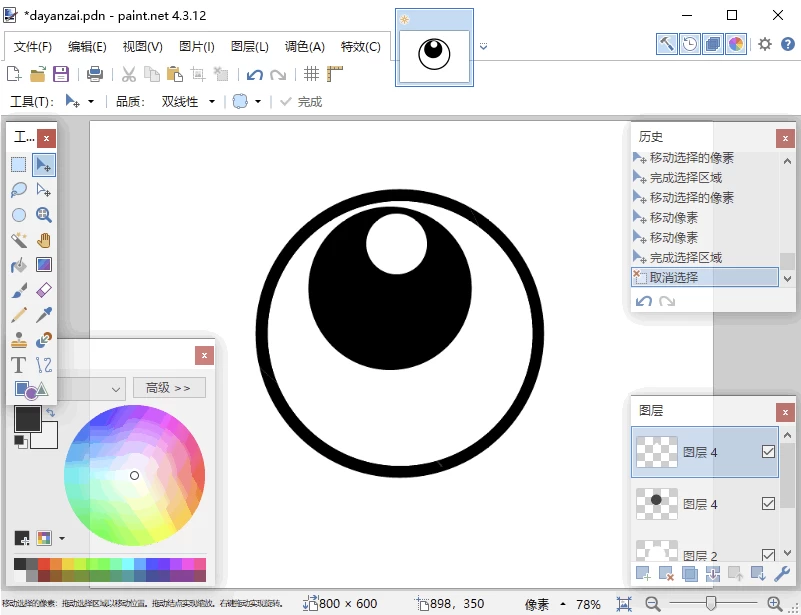Select the Pan hand tool
Viewport: 801px width, 615px height.
click(x=44, y=240)
